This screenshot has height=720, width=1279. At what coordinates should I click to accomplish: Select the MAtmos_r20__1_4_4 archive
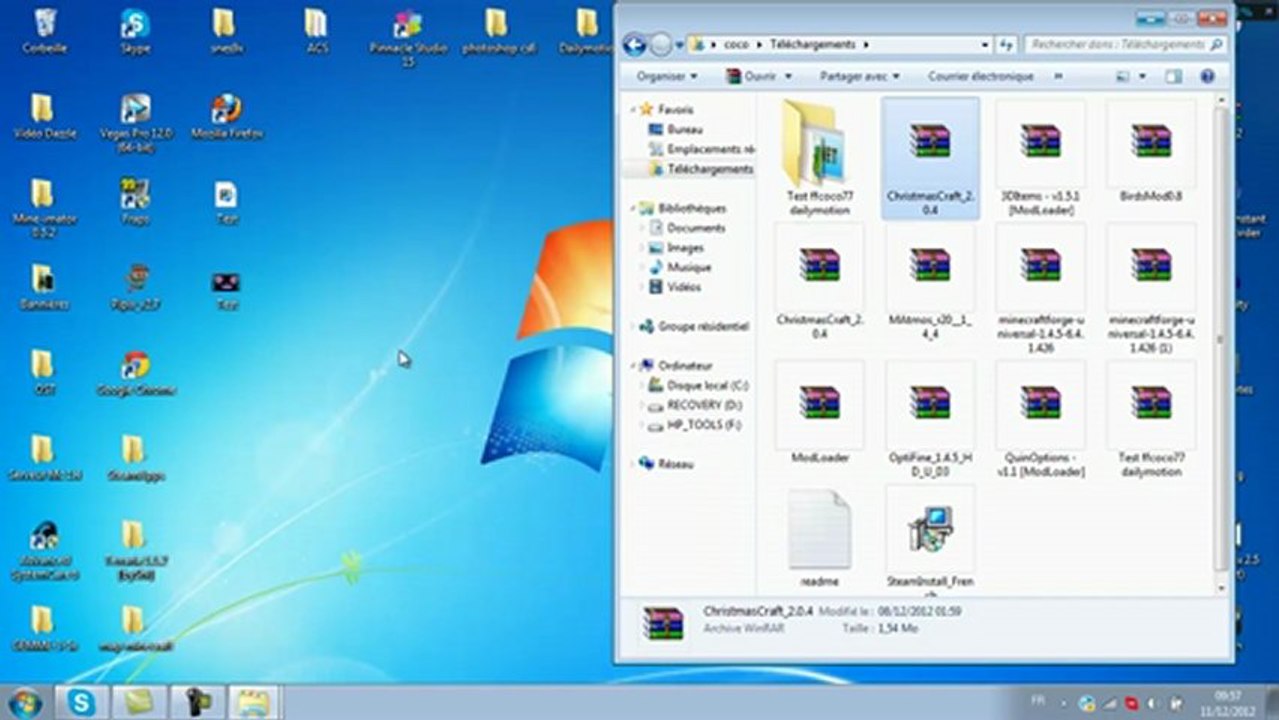click(x=929, y=283)
